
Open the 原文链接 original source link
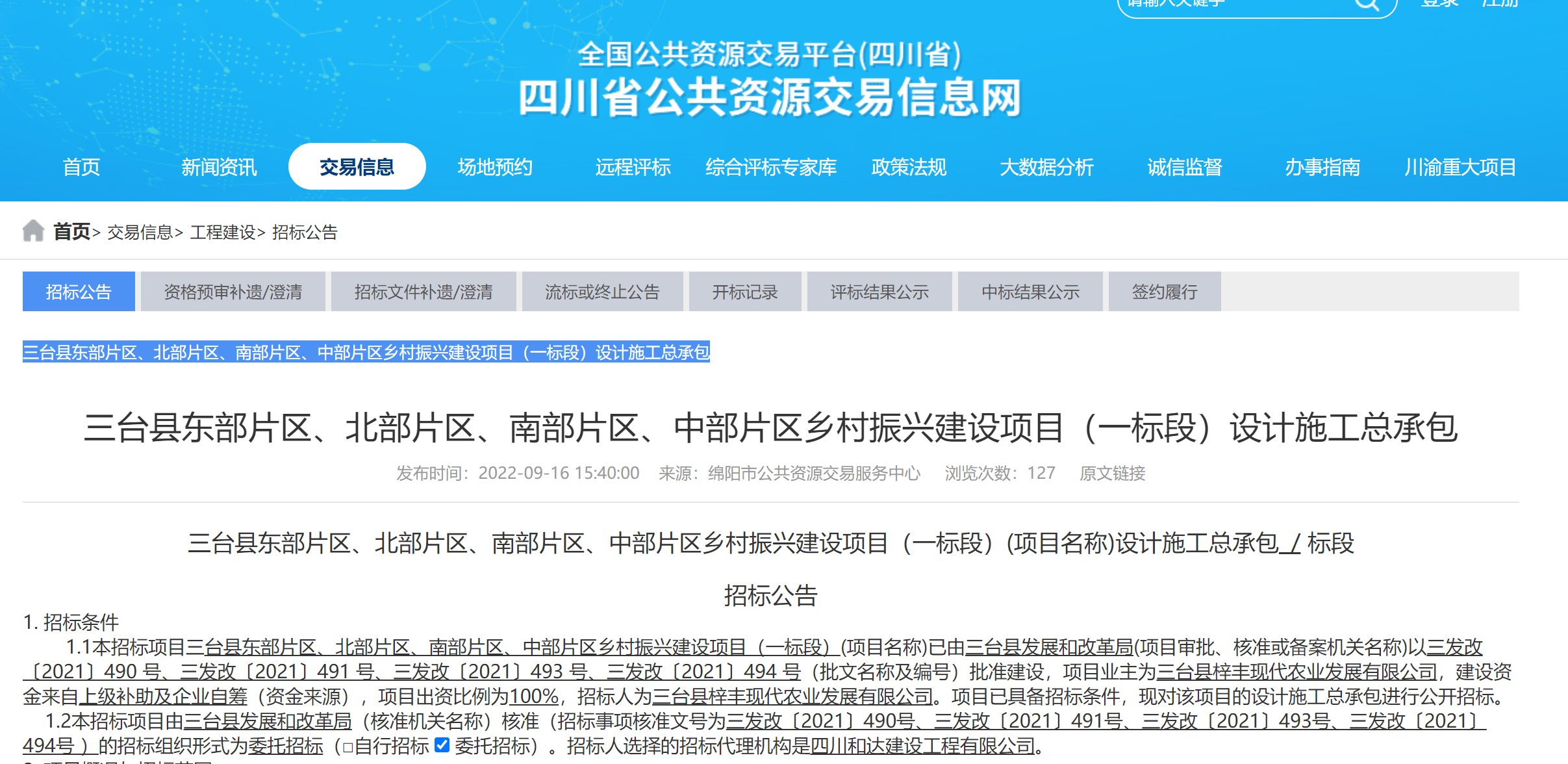pyautogui.click(x=1112, y=473)
